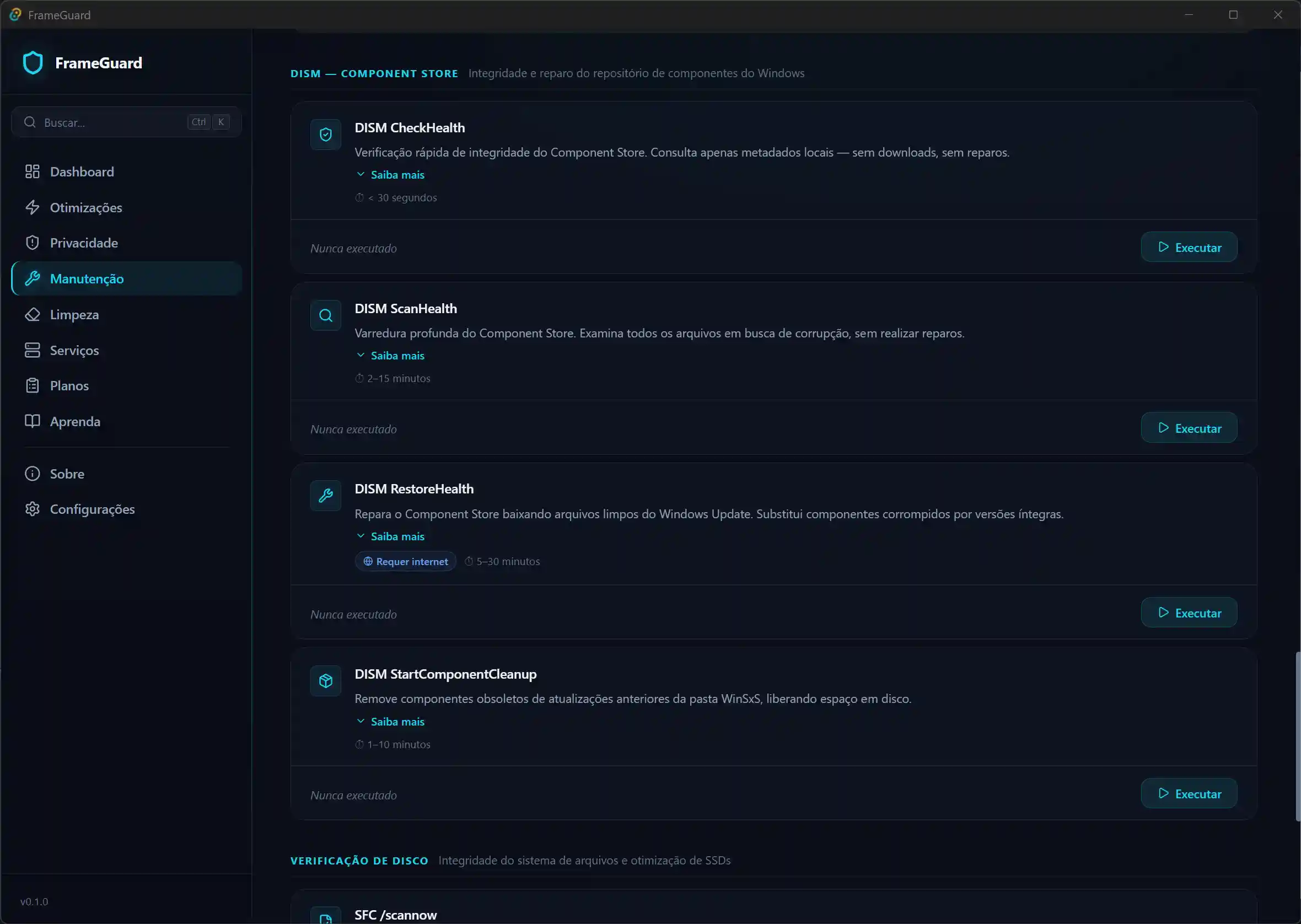Click the DISM ScanHealth magnifier icon
The width and height of the screenshot is (1301, 924).
pyautogui.click(x=325, y=315)
